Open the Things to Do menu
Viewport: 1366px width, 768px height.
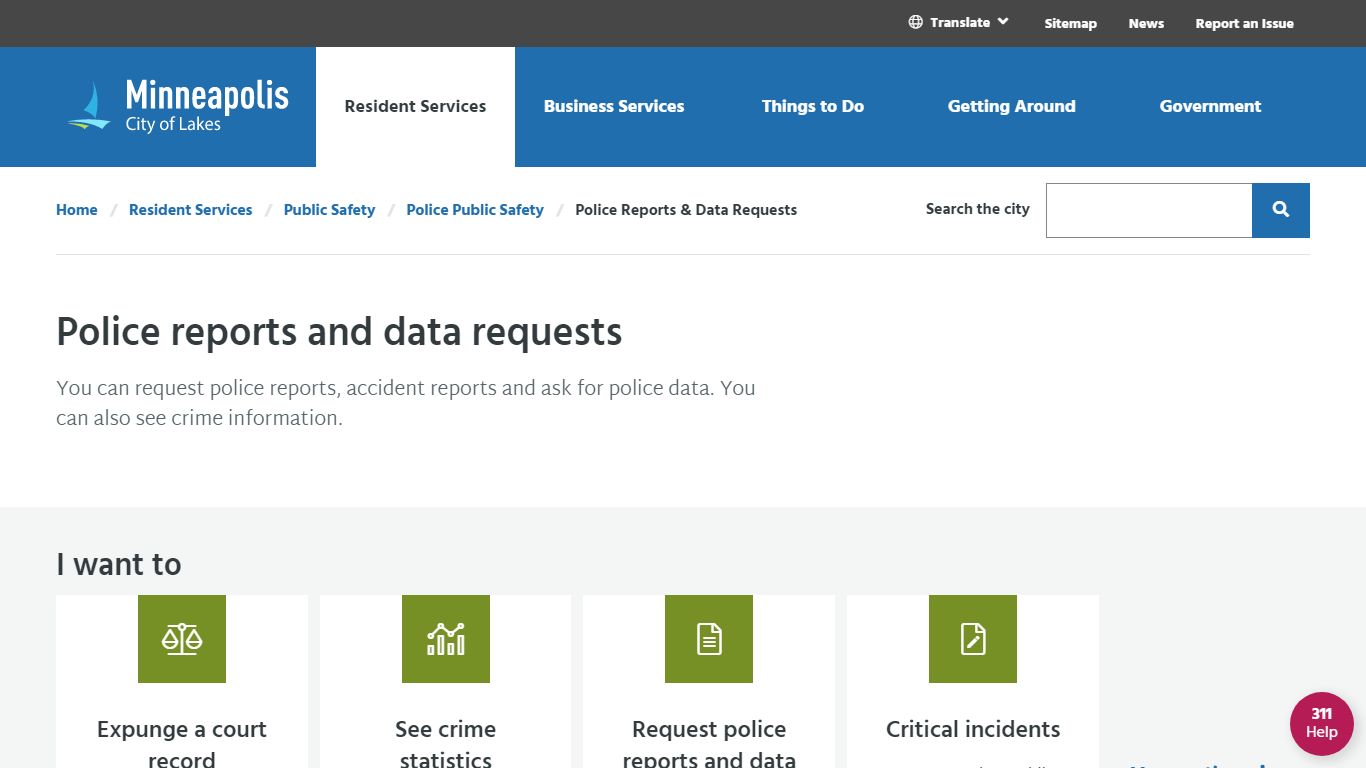(x=813, y=107)
